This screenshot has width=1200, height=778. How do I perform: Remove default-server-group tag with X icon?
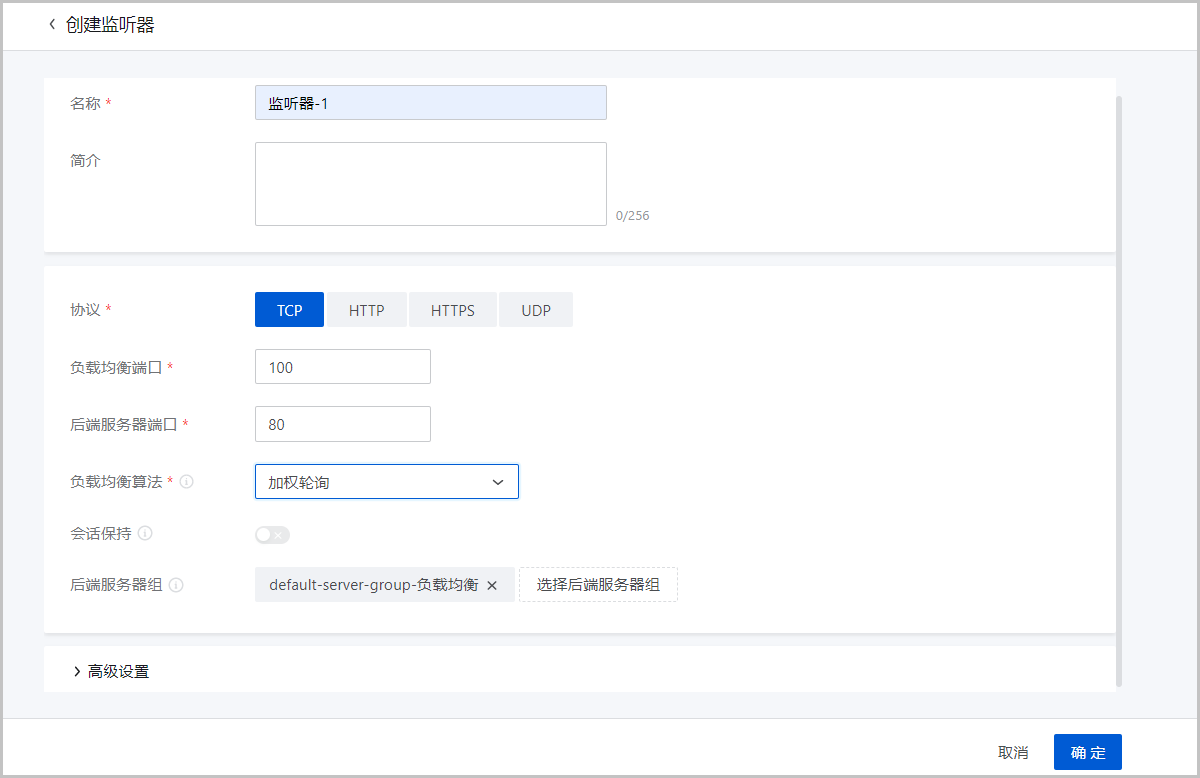[x=492, y=586]
